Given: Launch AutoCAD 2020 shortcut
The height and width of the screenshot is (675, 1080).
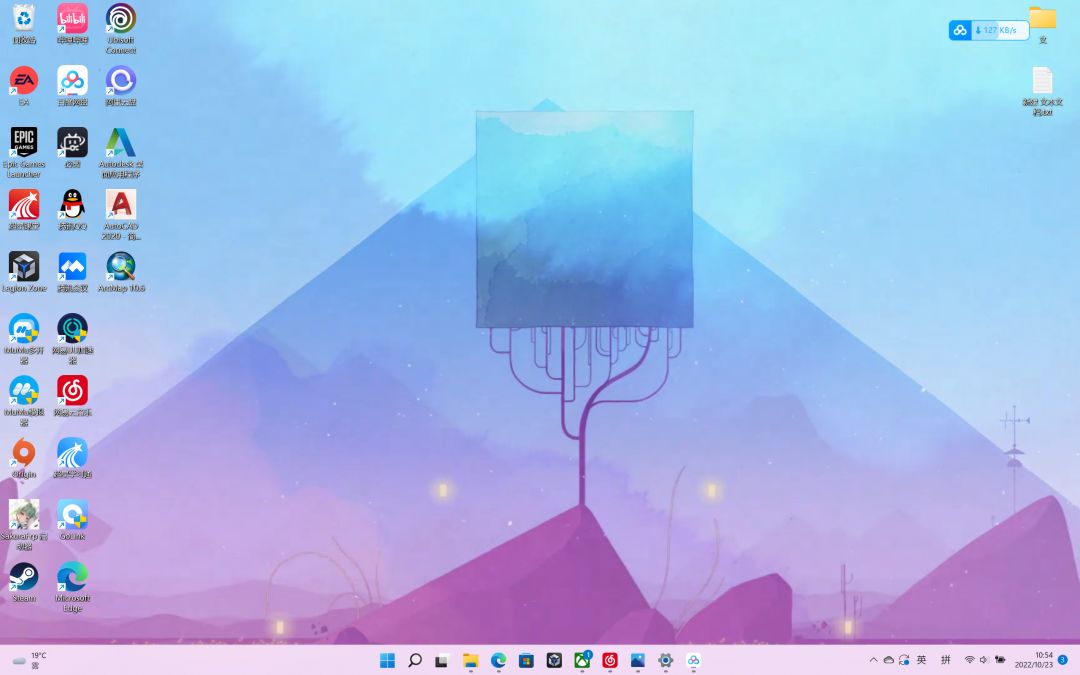Looking at the screenshot, I should pos(121,215).
